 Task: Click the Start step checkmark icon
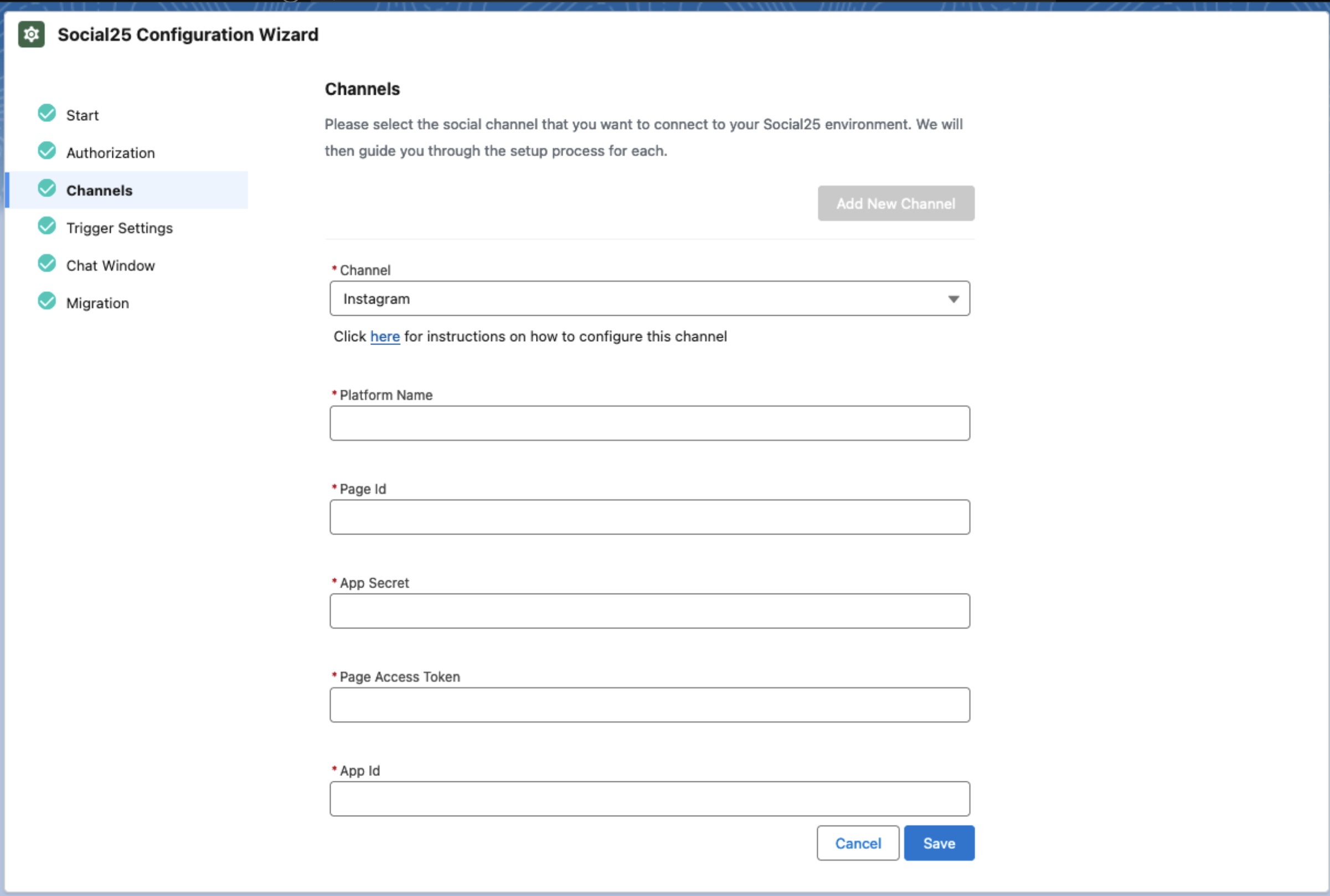(47, 114)
